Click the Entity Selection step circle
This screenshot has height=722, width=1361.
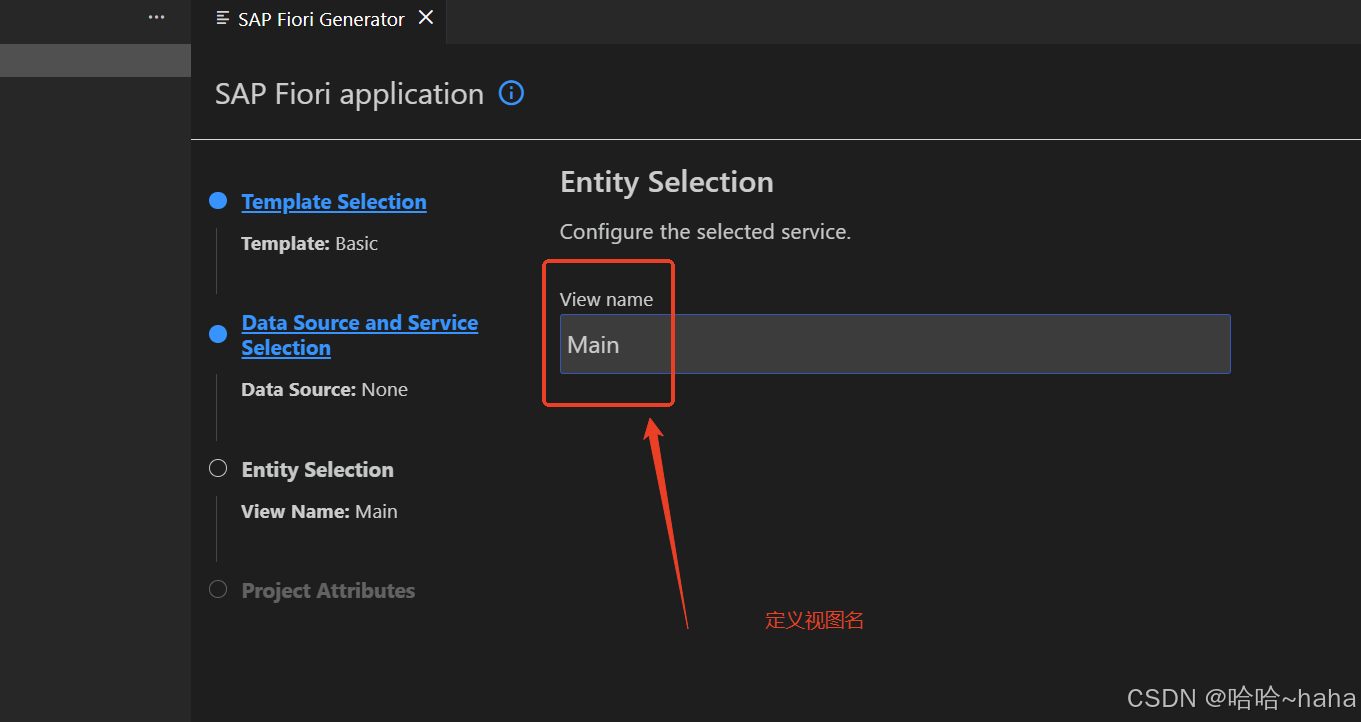coord(218,468)
